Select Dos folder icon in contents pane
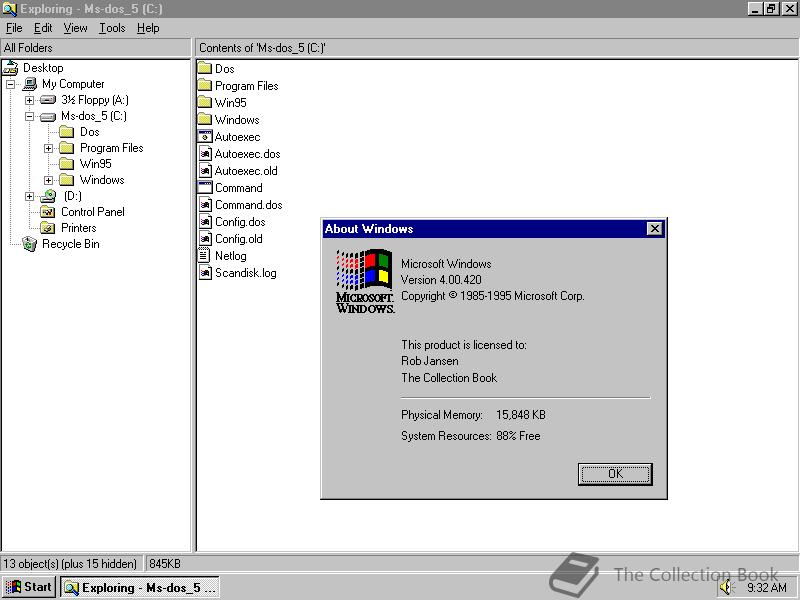 205,68
